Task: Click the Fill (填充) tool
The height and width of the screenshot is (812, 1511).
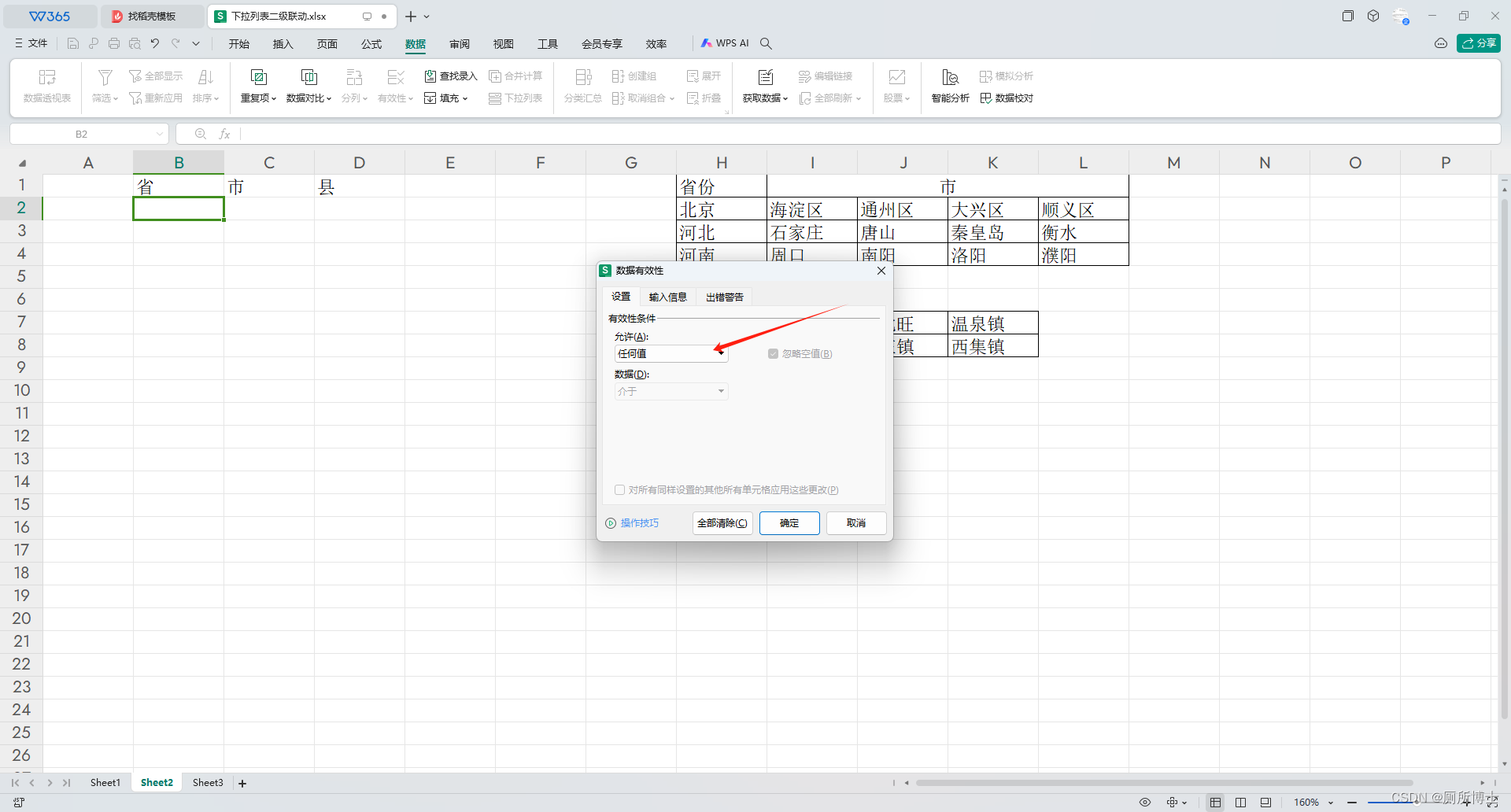Action: 446,98
